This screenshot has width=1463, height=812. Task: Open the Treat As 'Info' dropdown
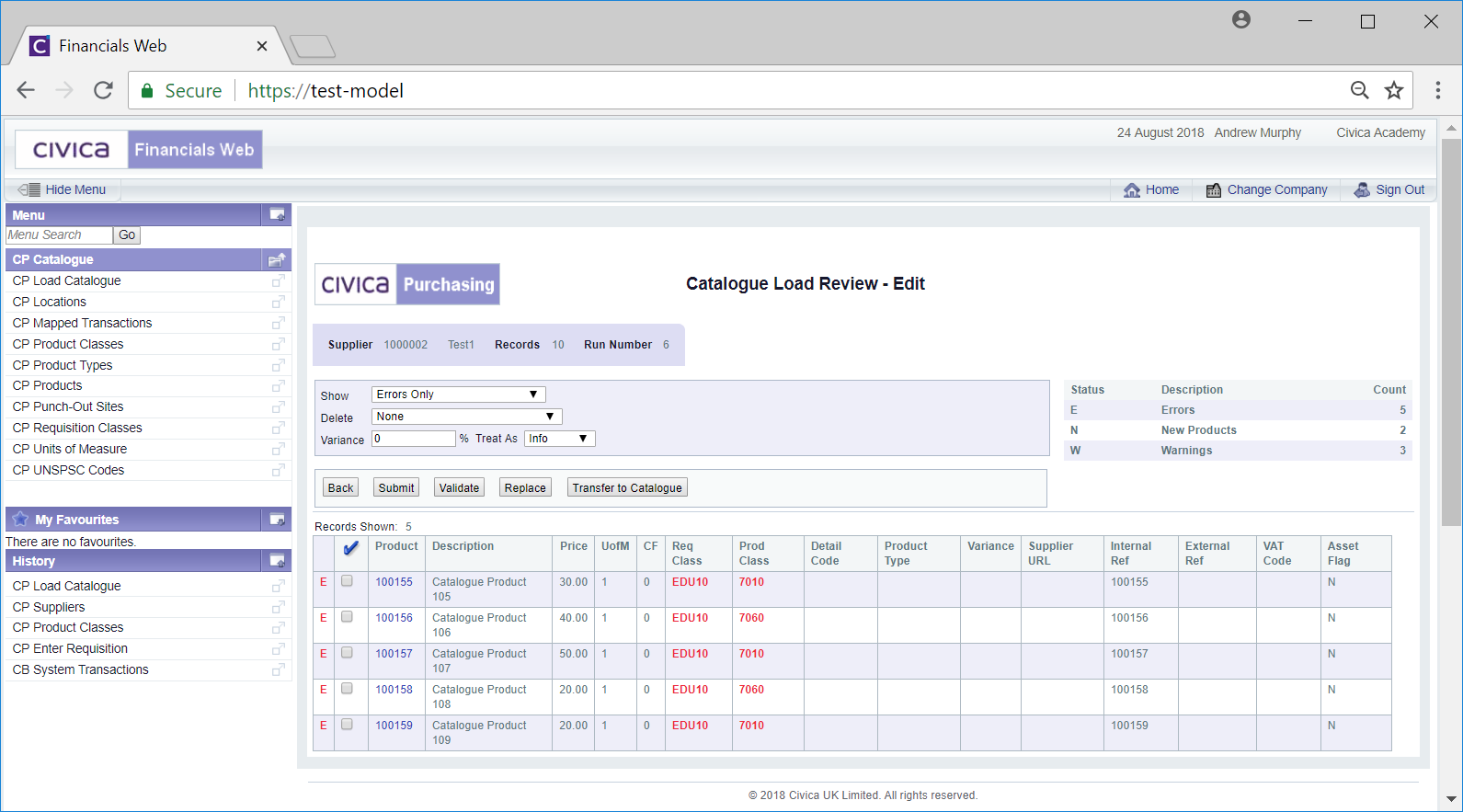(x=559, y=439)
